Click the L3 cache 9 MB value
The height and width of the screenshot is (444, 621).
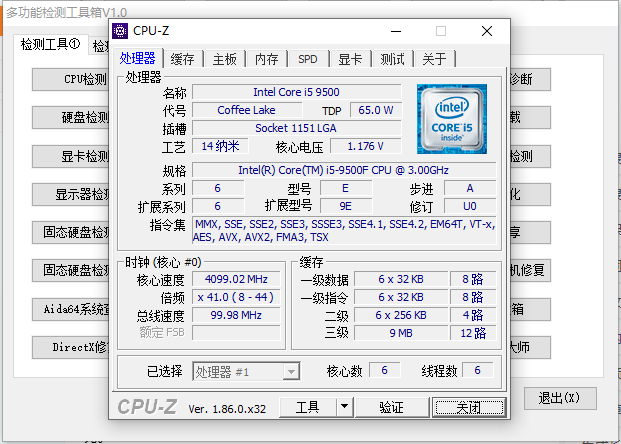pyautogui.click(x=401, y=333)
